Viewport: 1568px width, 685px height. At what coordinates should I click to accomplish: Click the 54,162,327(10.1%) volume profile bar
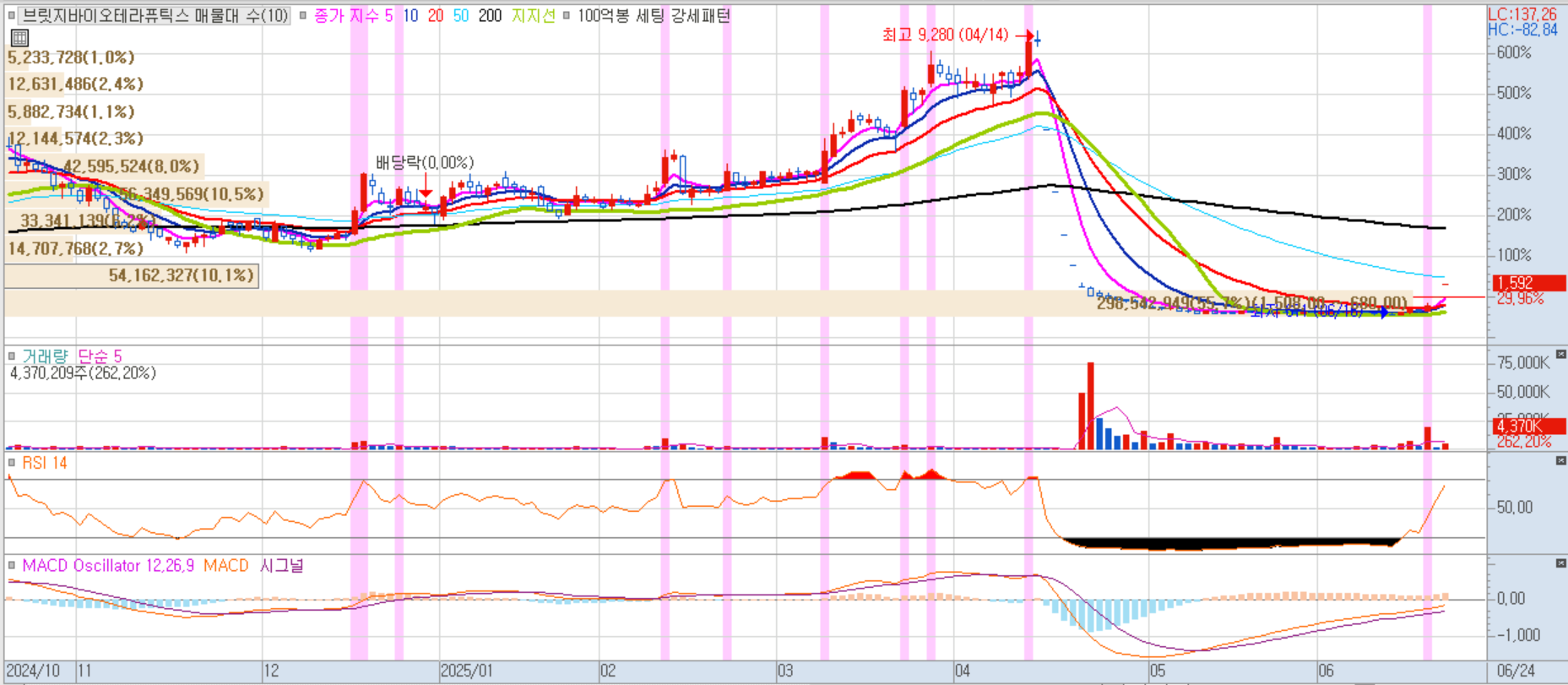tap(131, 275)
